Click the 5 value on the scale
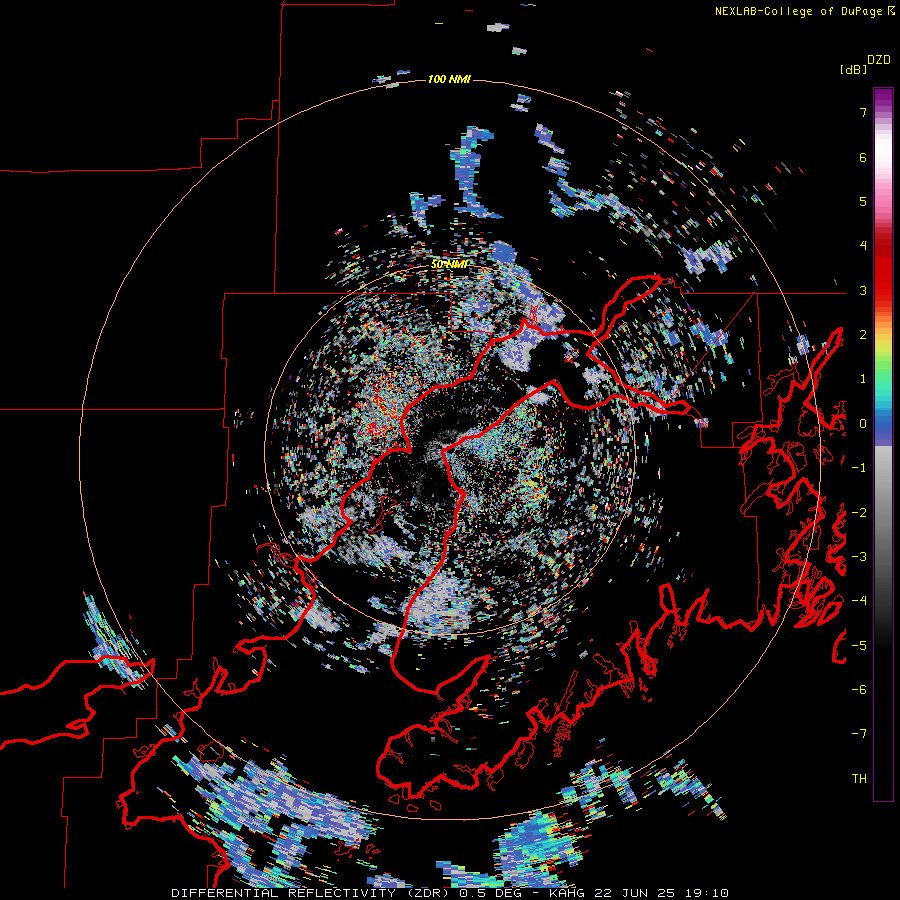Image resolution: width=900 pixels, height=900 pixels. point(863,201)
